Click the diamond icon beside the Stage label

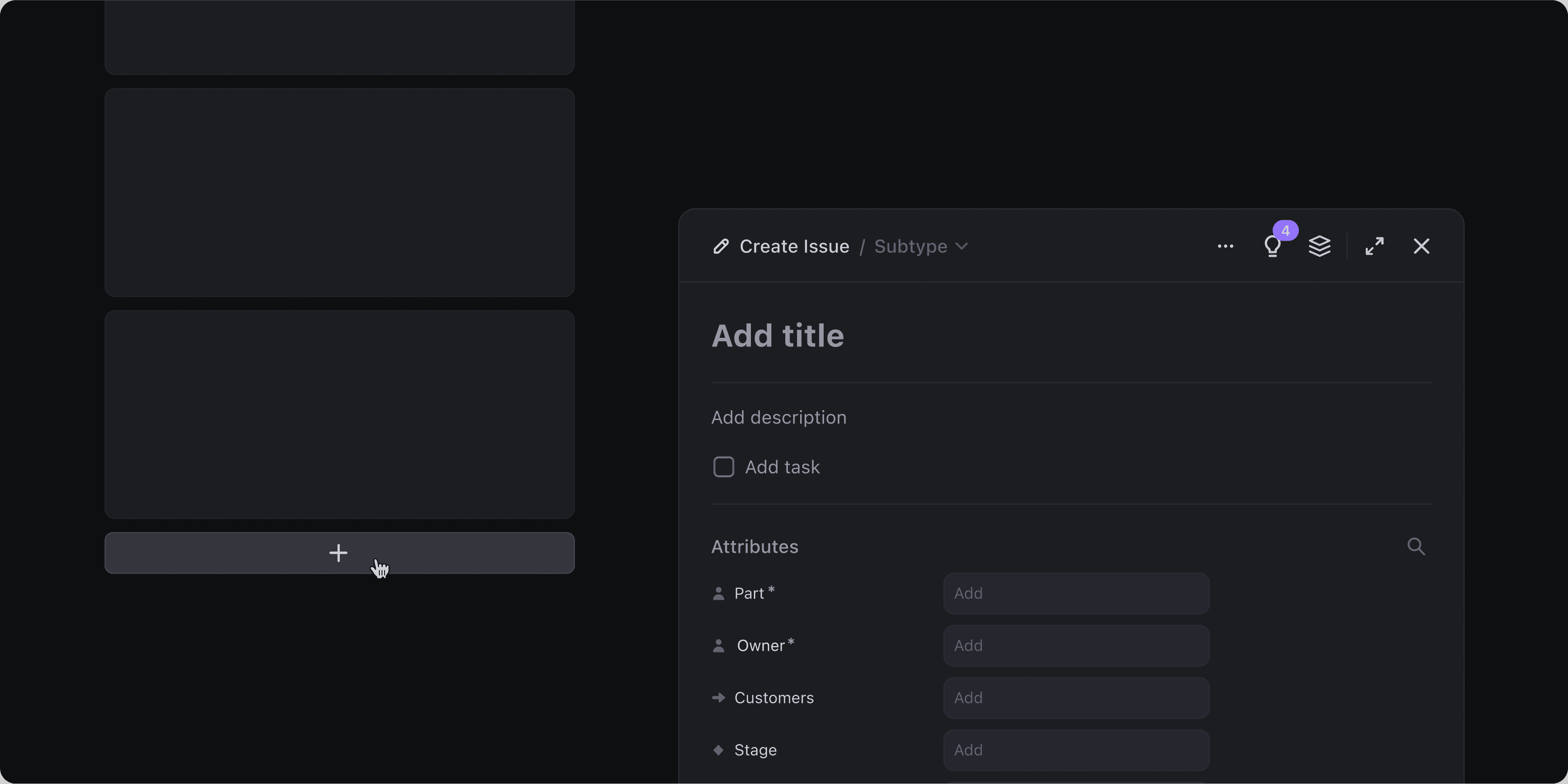point(718,750)
